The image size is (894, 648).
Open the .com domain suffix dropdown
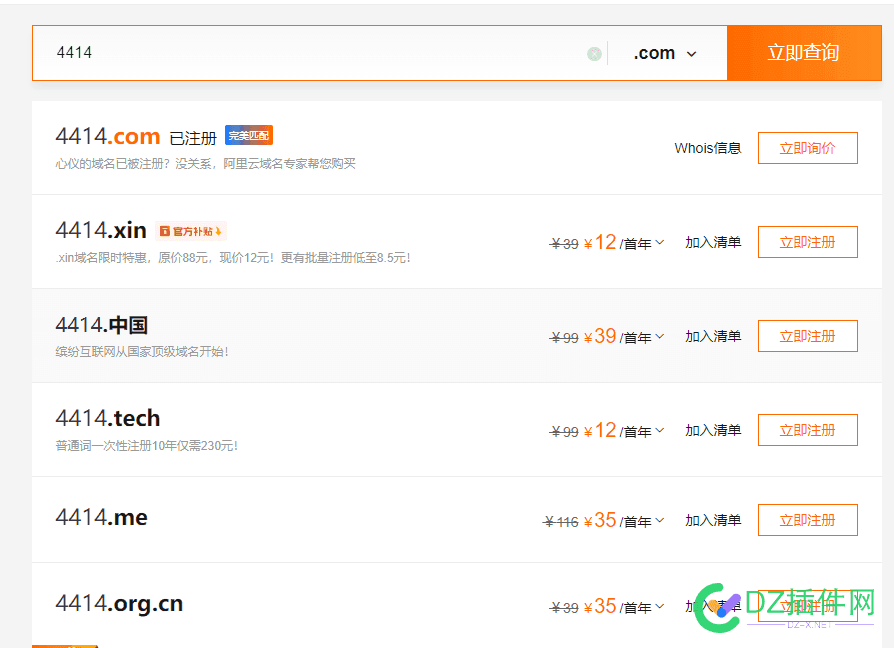[x=665, y=53]
